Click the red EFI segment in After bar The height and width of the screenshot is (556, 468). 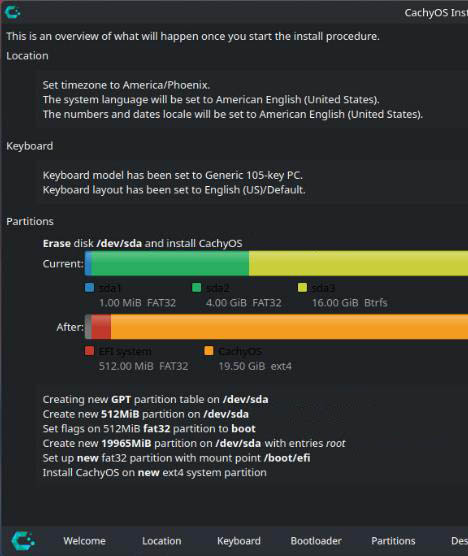click(101, 327)
